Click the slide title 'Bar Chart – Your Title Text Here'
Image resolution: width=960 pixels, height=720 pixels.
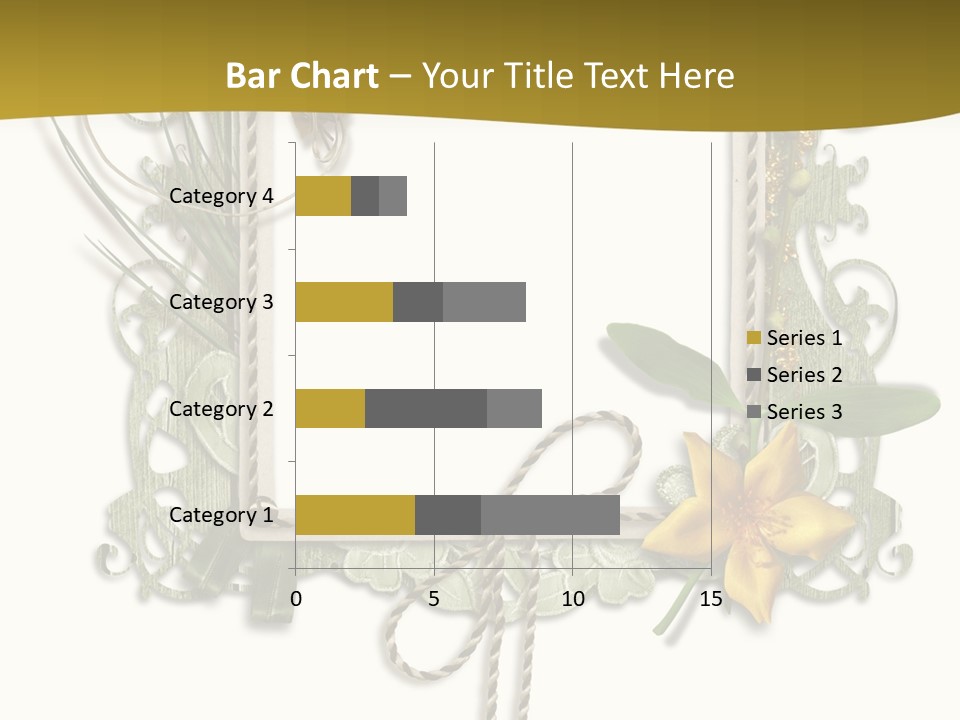(480, 76)
